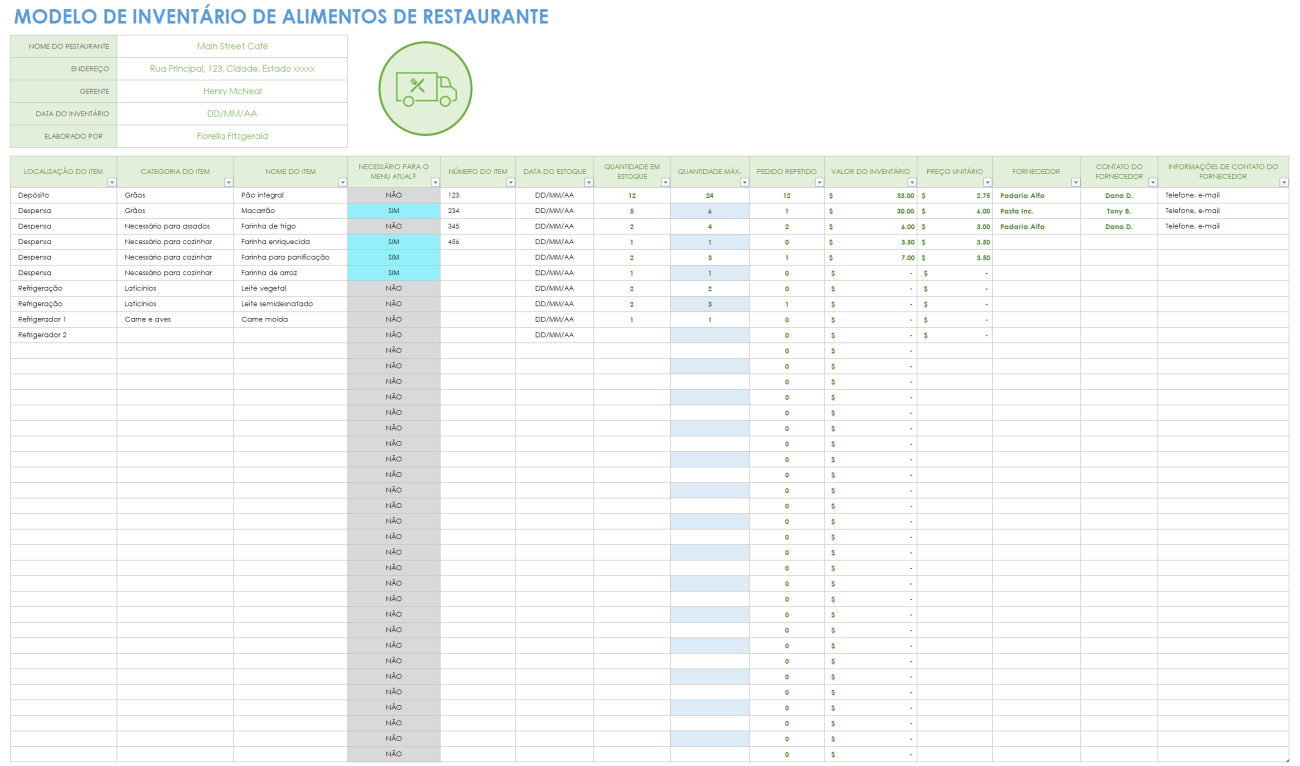Click the GERENTE label cell
Image resolution: width=1300 pixels, height=766 pixels.
pos(63,91)
